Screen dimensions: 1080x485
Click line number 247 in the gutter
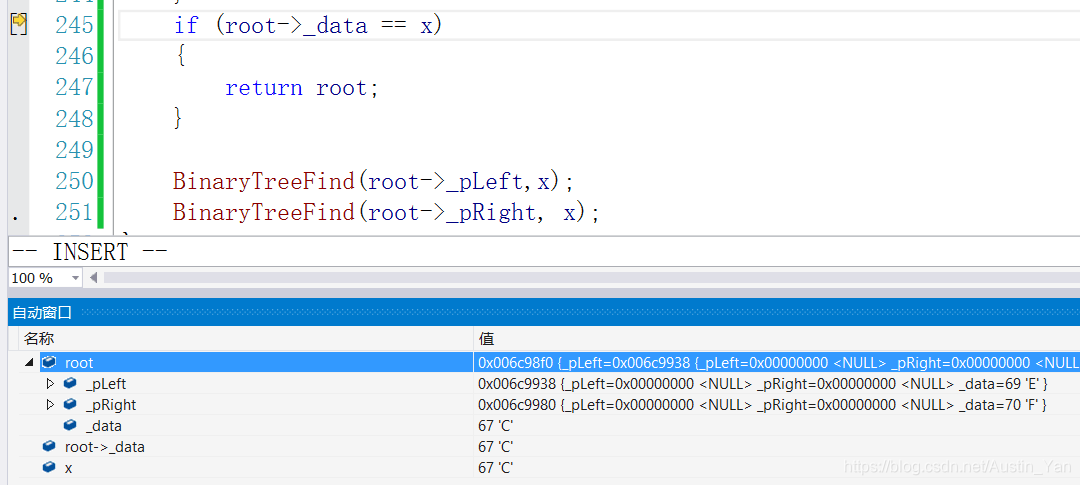pyautogui.click(x=74, y=87)
